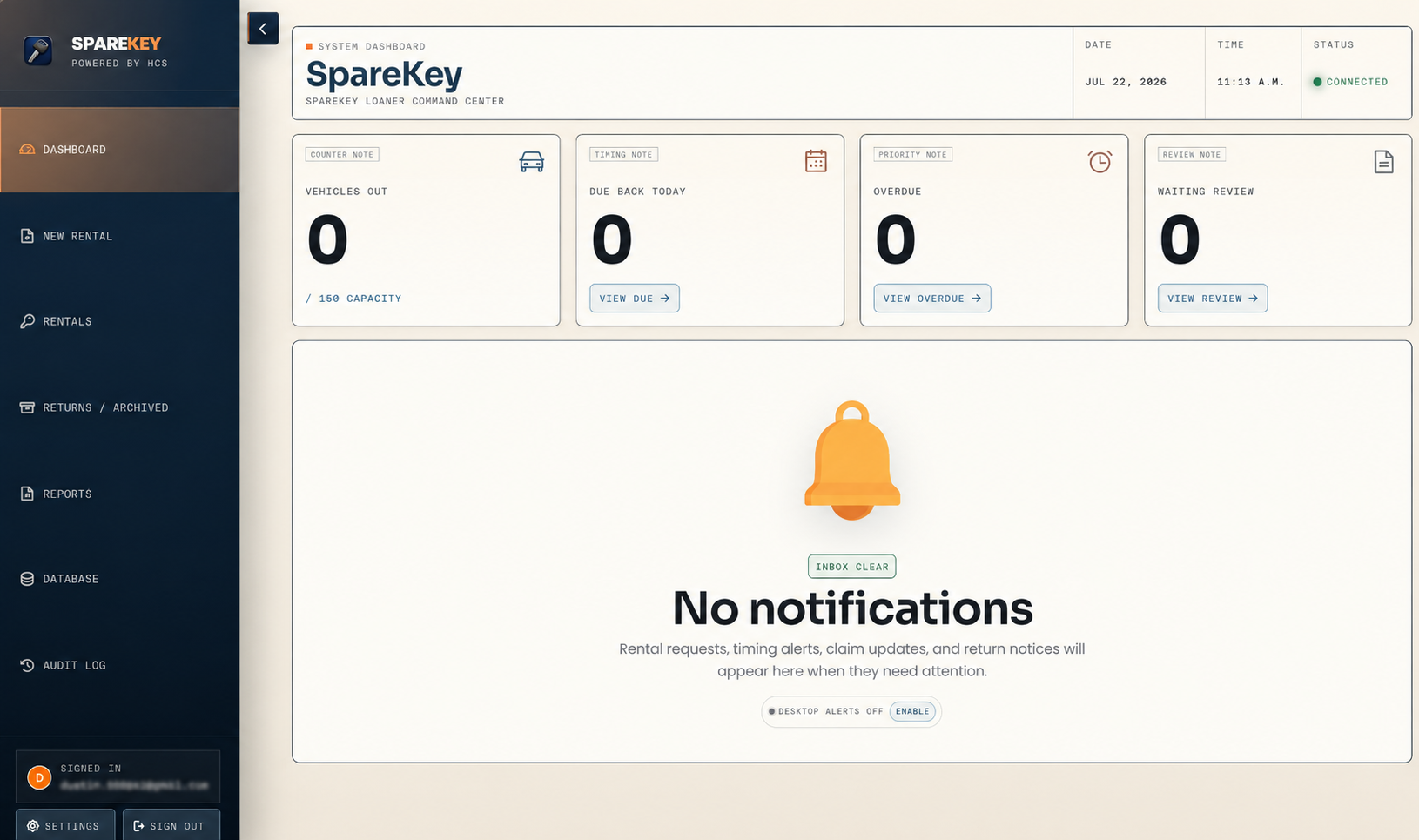Click the Inbox Clear badge
Image resolution: width=1419 pixels, height=840 pixels.
pyautogui.click(x=852, y=567)
